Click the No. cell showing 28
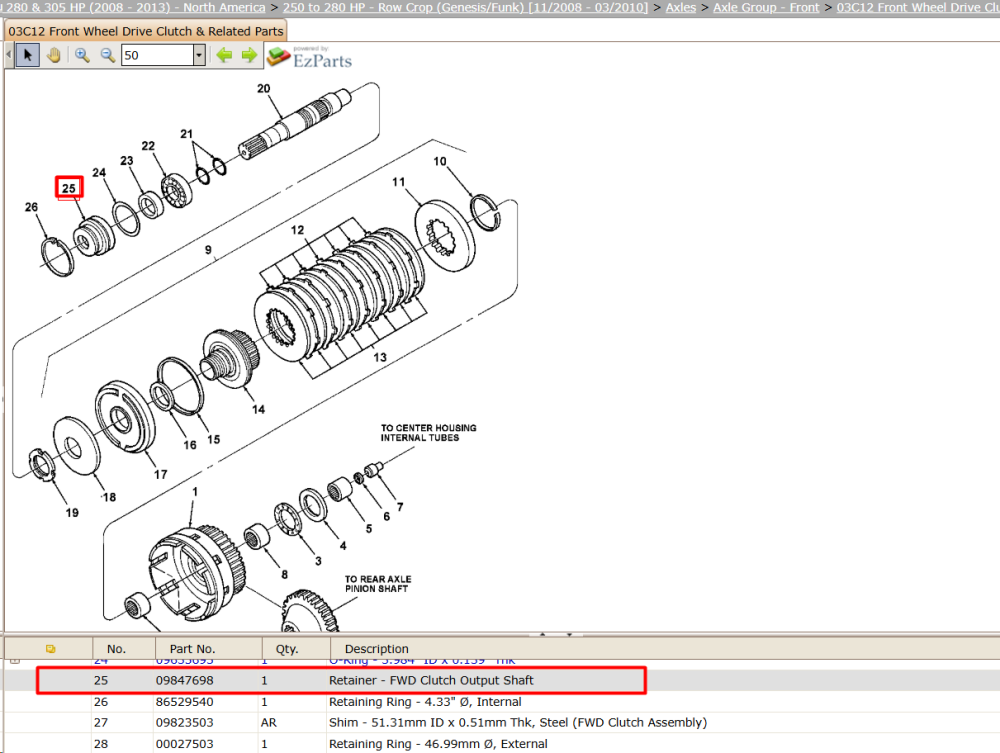The height and width of the screenshot is (753, 1000). pyautogui.click(x=101, y=744)
